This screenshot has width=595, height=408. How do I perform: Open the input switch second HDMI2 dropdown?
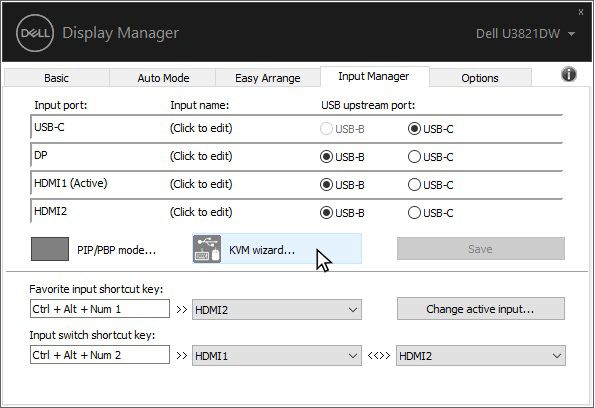tap(481, 356)
